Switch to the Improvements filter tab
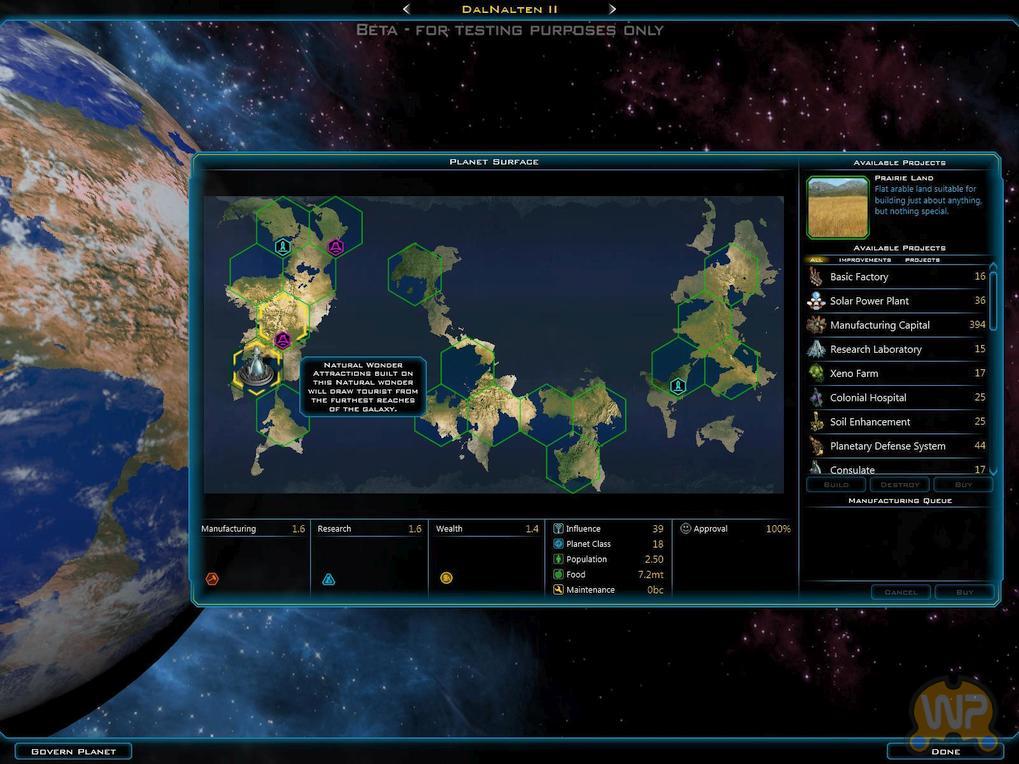Screen dimensions: 1019x764 [x=864, y=260]
